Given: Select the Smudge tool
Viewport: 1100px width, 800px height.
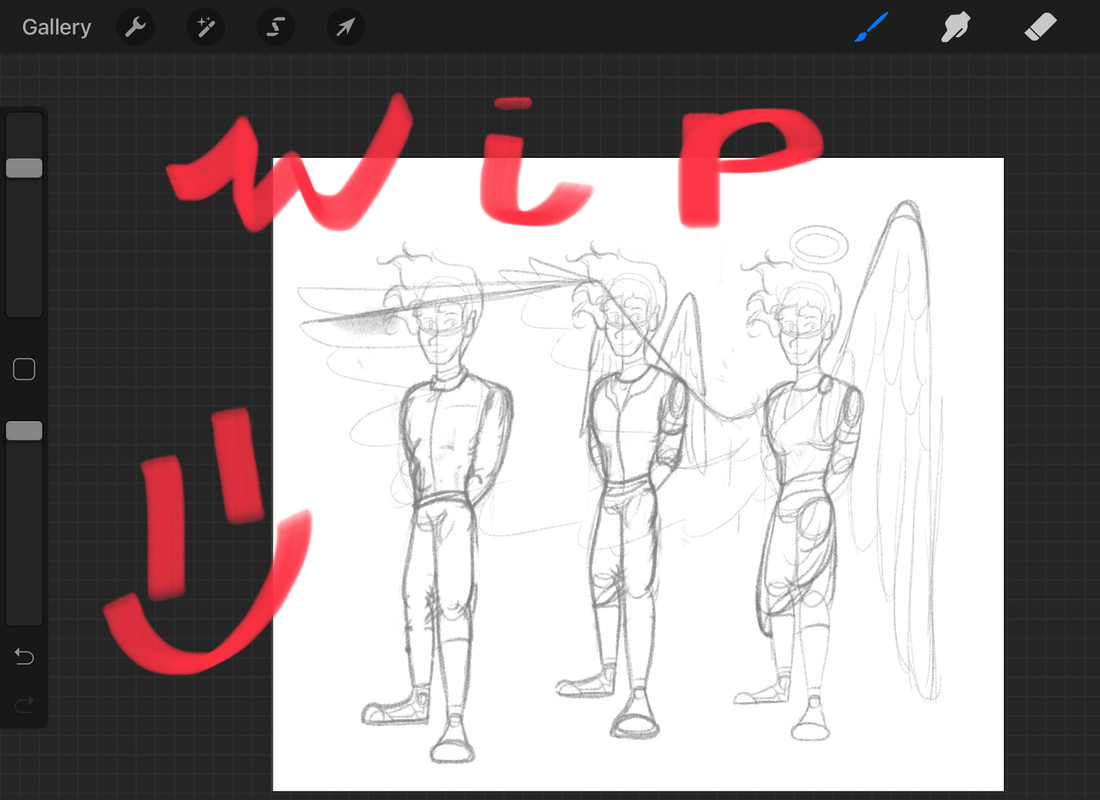Looking at the screenshot, I should [x=955, y=27].
